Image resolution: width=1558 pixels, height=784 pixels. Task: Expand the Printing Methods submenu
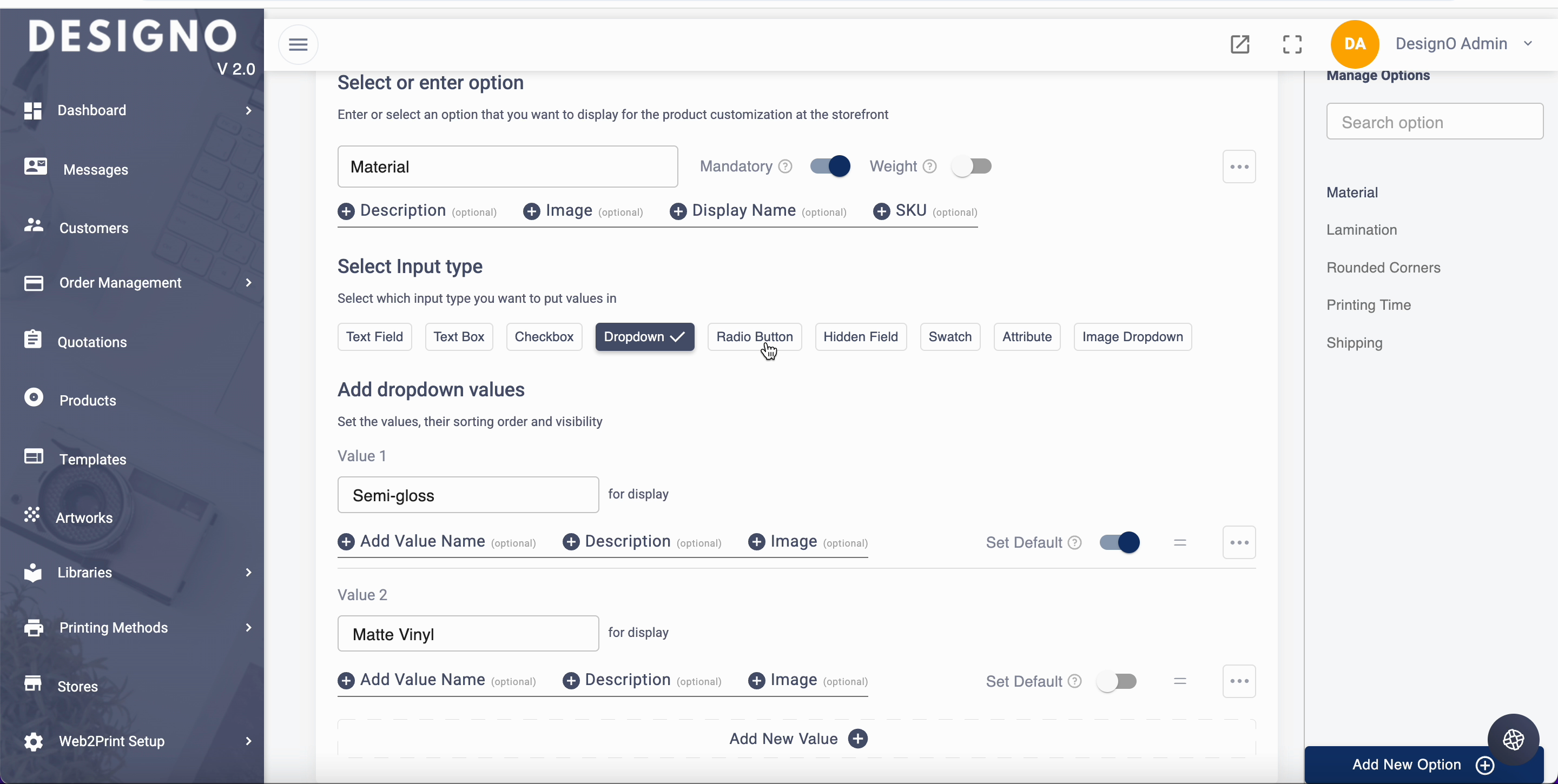248,627
